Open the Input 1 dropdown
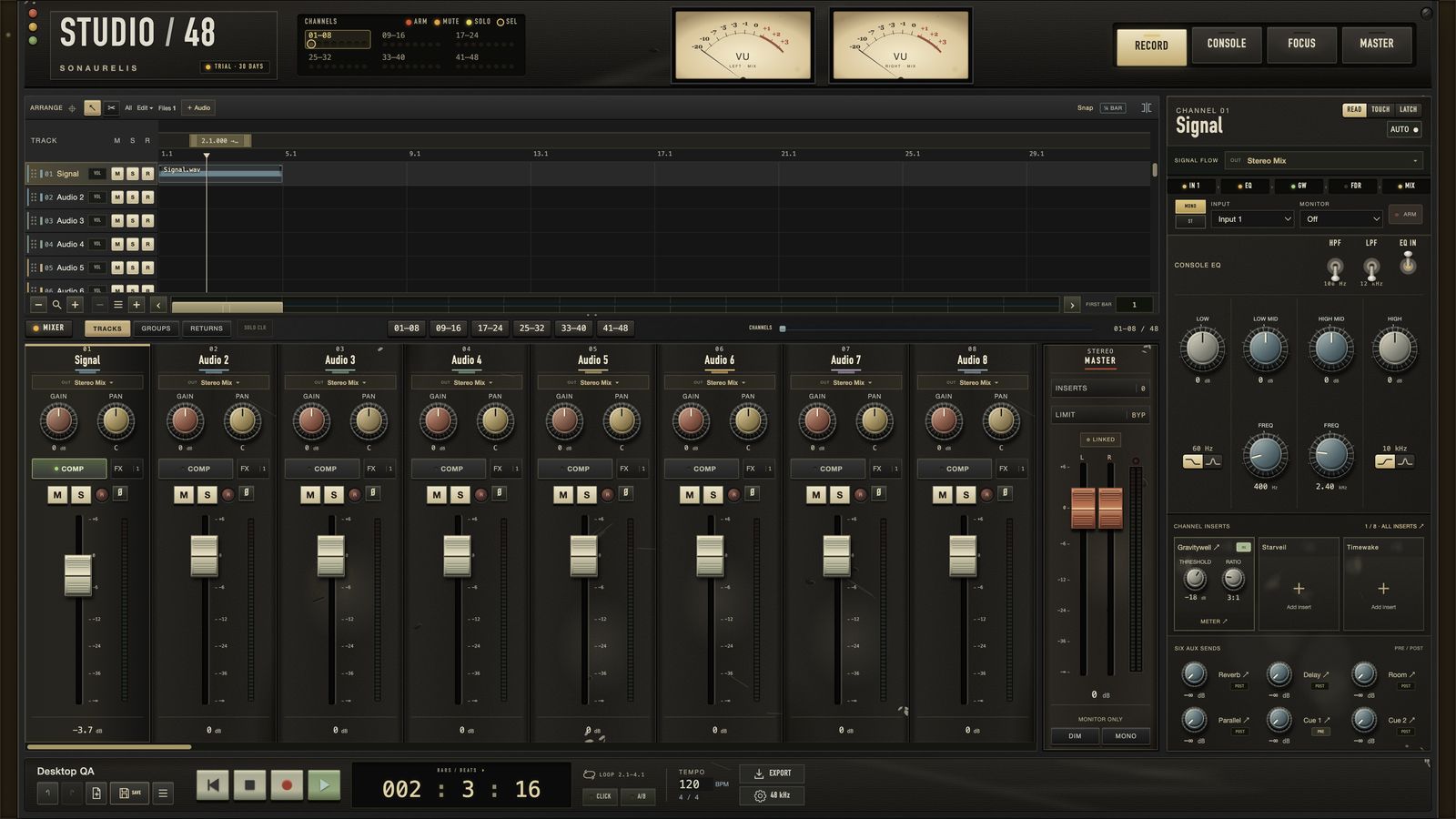The width and height of the screenshot is (1456, 819). tap(1252, 219)
